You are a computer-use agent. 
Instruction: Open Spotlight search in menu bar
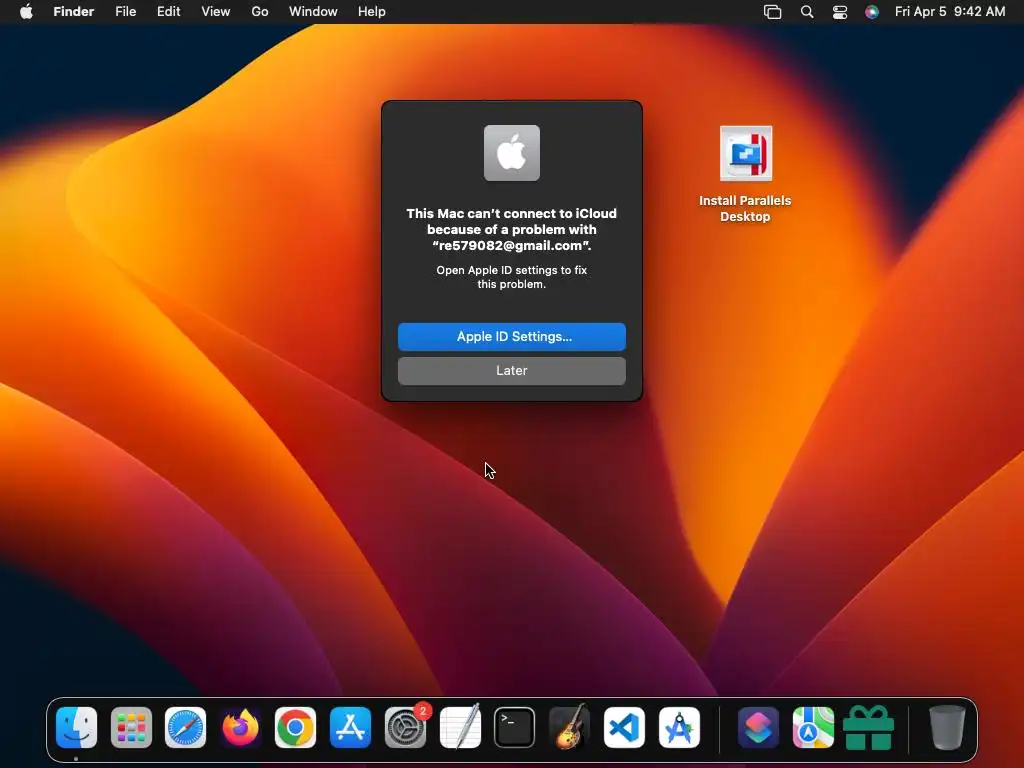click(x=807, y=12)
